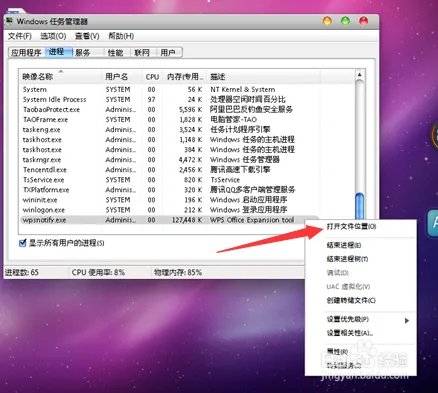The height and width of the screenshot is (393, 438).
Task: Sort by 描述 column header
Action: point(263,77)
